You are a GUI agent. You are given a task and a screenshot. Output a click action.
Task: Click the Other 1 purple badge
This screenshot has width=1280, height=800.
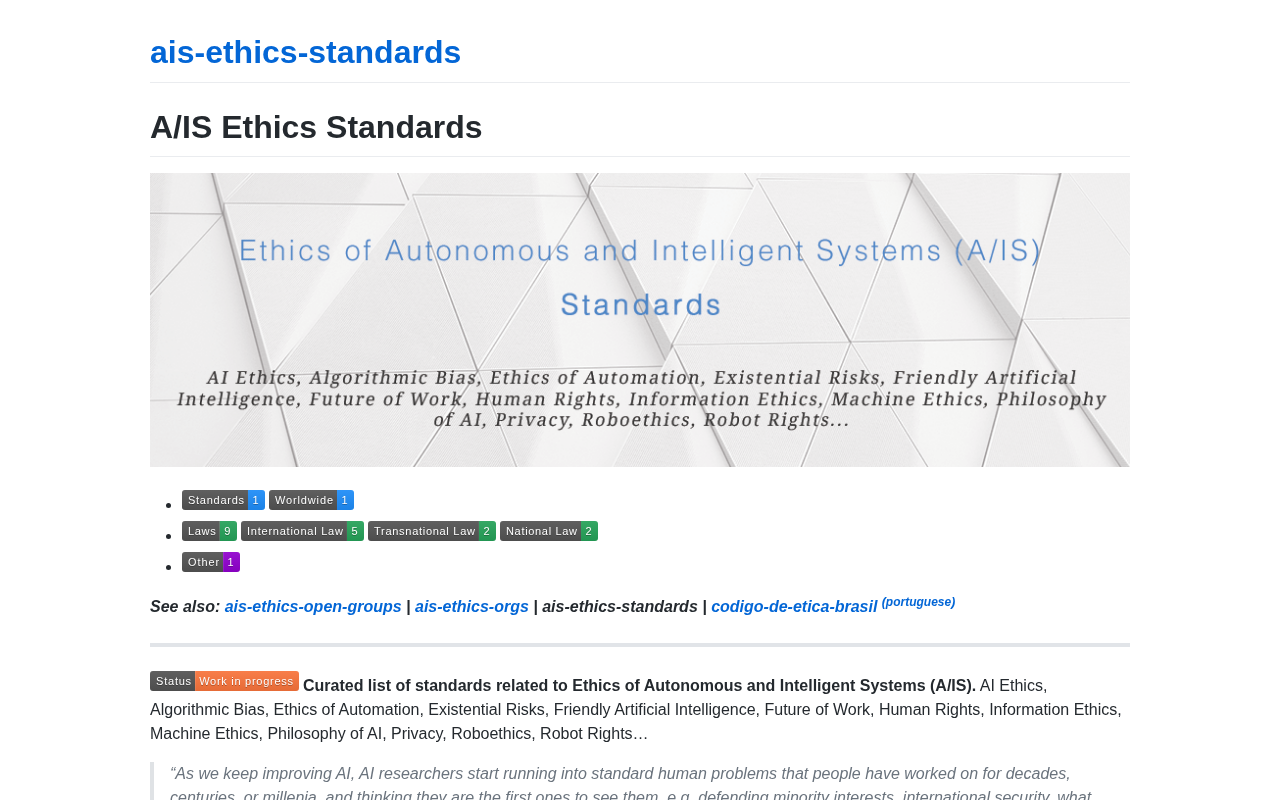(x=211, y=562)
